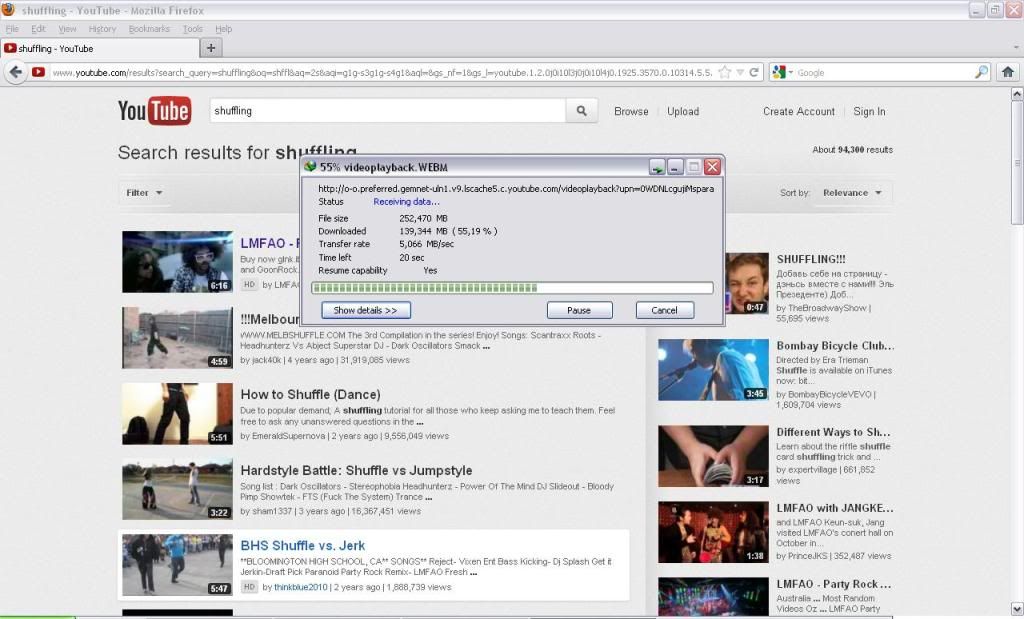The image size is (1024, 619).
Task: Click the YouTube logo
Action: 154,111
